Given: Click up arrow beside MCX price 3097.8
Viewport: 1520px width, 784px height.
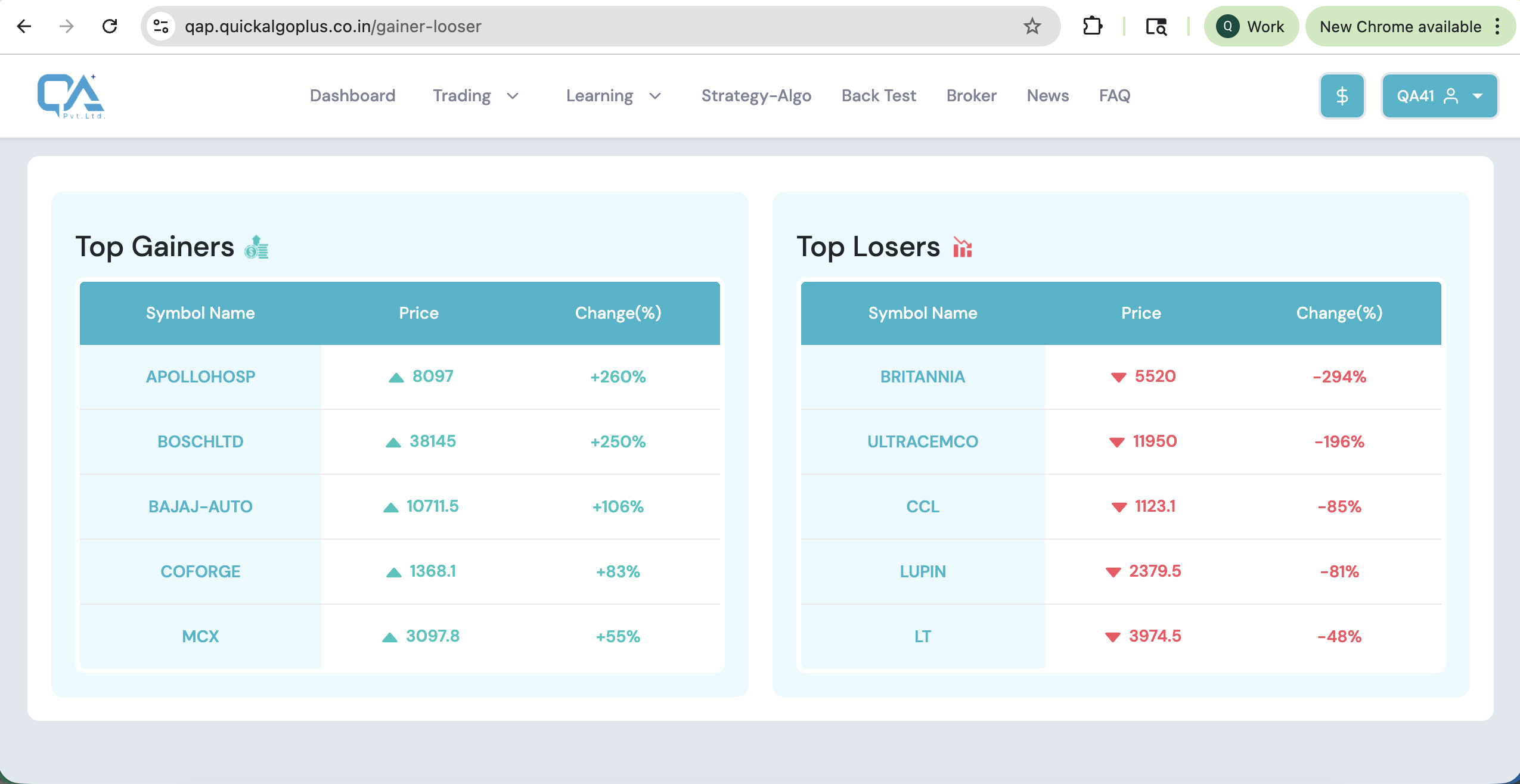Looking at the screenshot, I should point(389,637).
